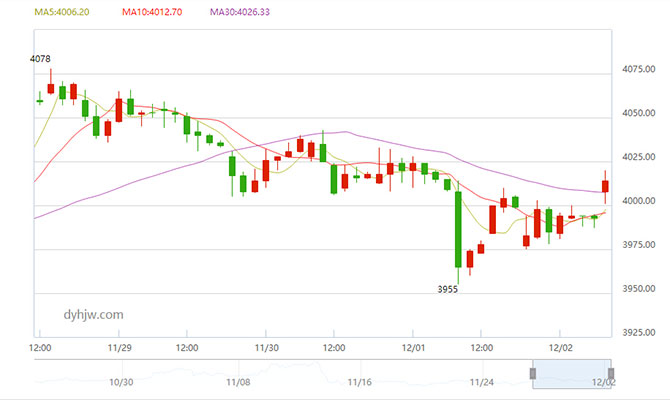The height and width of the screenshot is (400, 670).
Task: Click the 4078 high price label
Action: pos(40,60)
